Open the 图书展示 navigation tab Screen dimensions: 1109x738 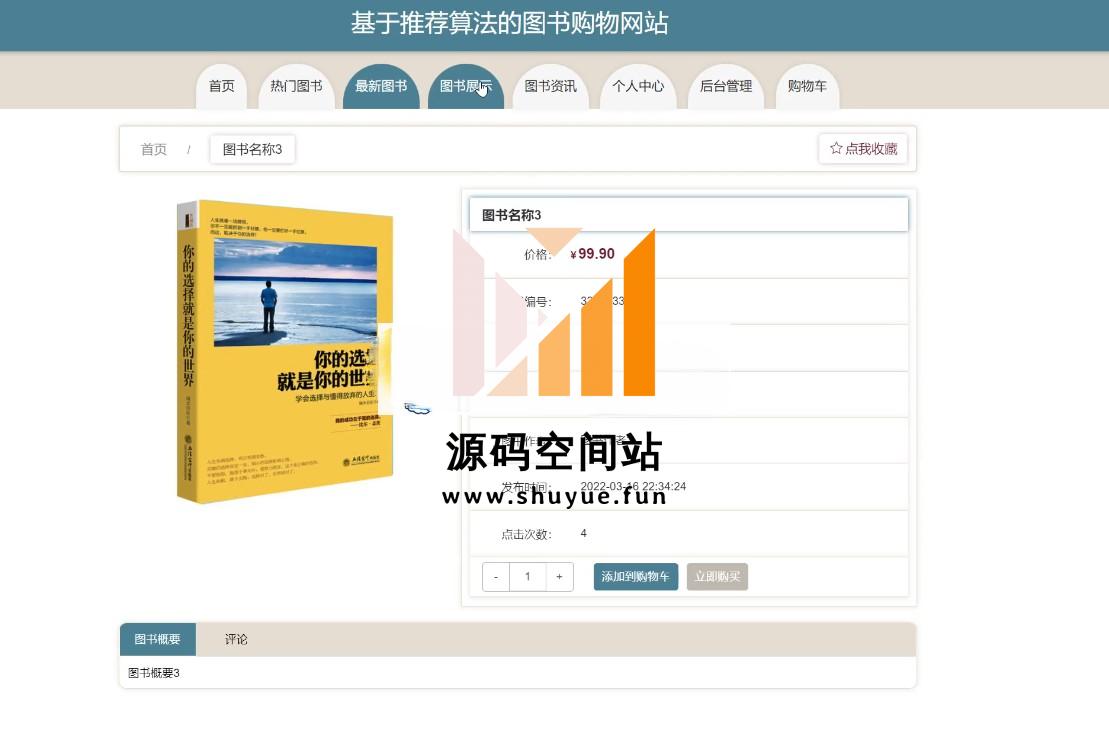tap(466, 86)
